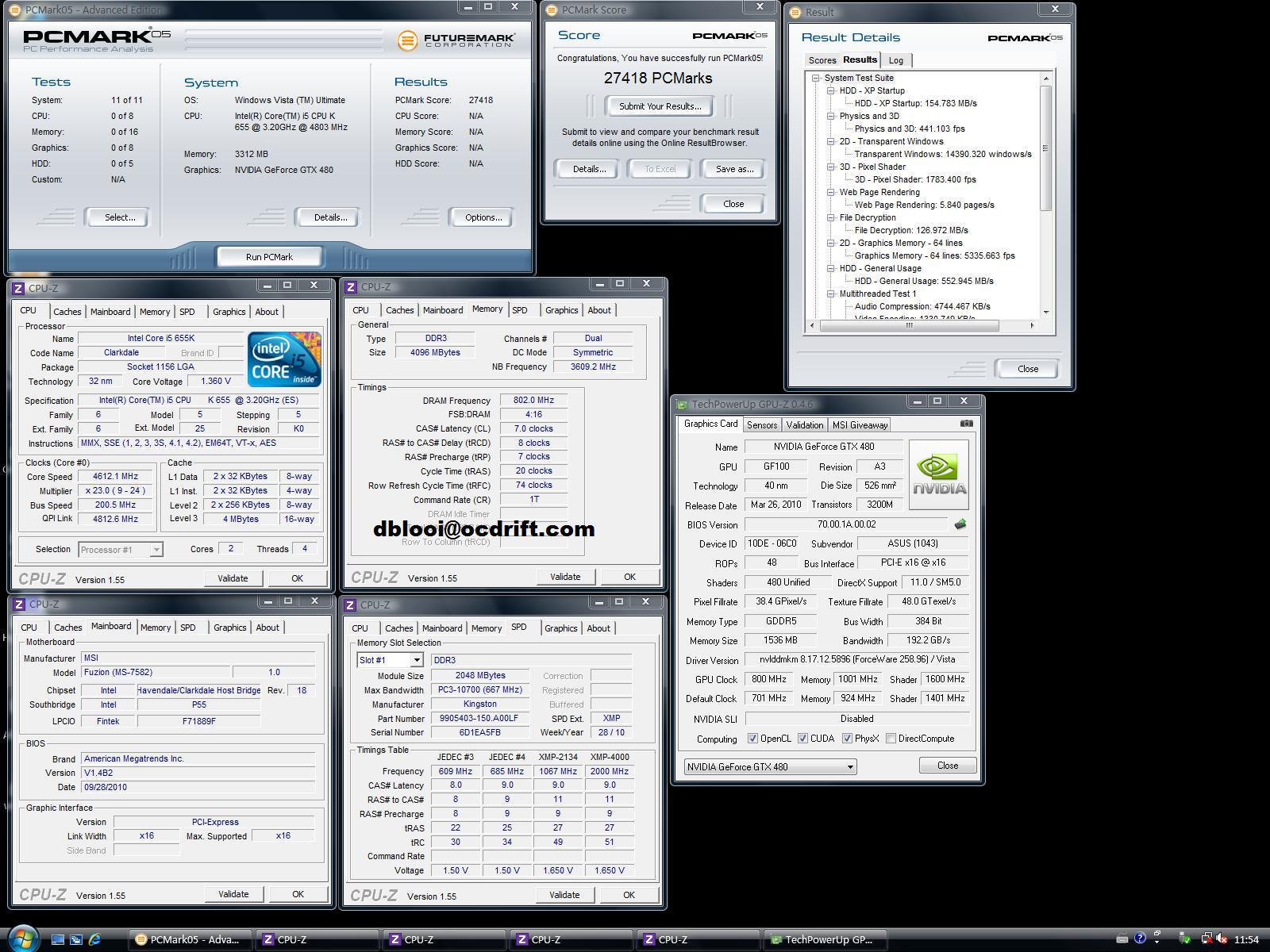
Task: Toggle the OpenCL checkbox in GPU-Z
Action: coord(752,739)
